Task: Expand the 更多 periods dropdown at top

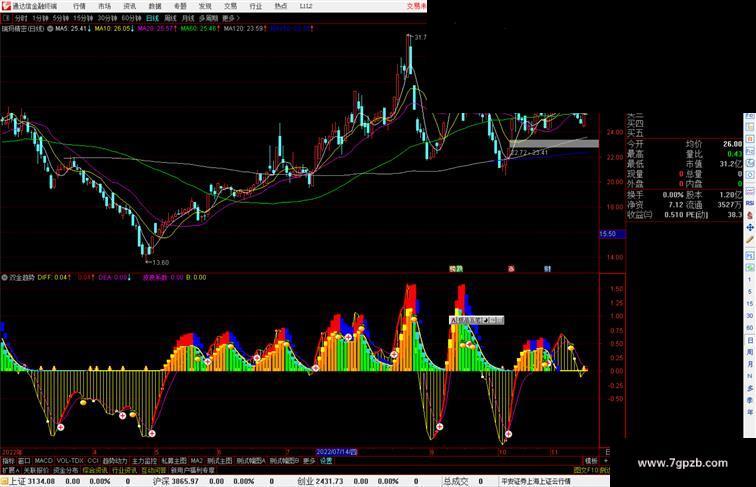Action: (x=231, y=18)
